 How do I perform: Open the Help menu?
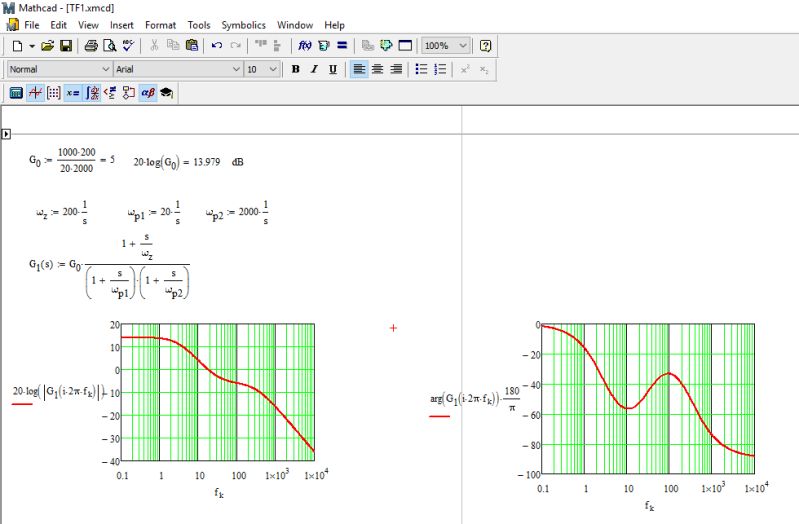pos(334,25)
